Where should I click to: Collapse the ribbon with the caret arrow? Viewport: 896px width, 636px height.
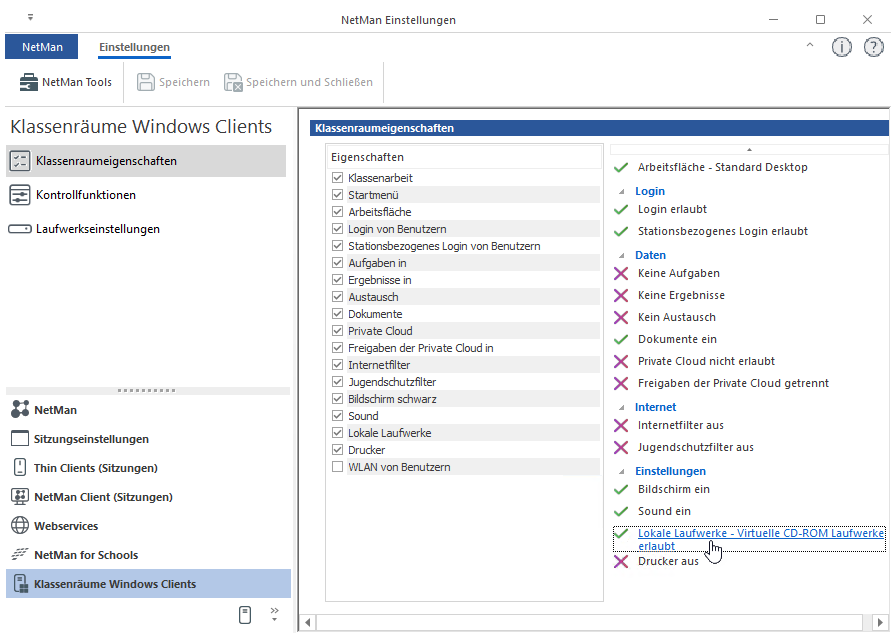tap(810, 45)
